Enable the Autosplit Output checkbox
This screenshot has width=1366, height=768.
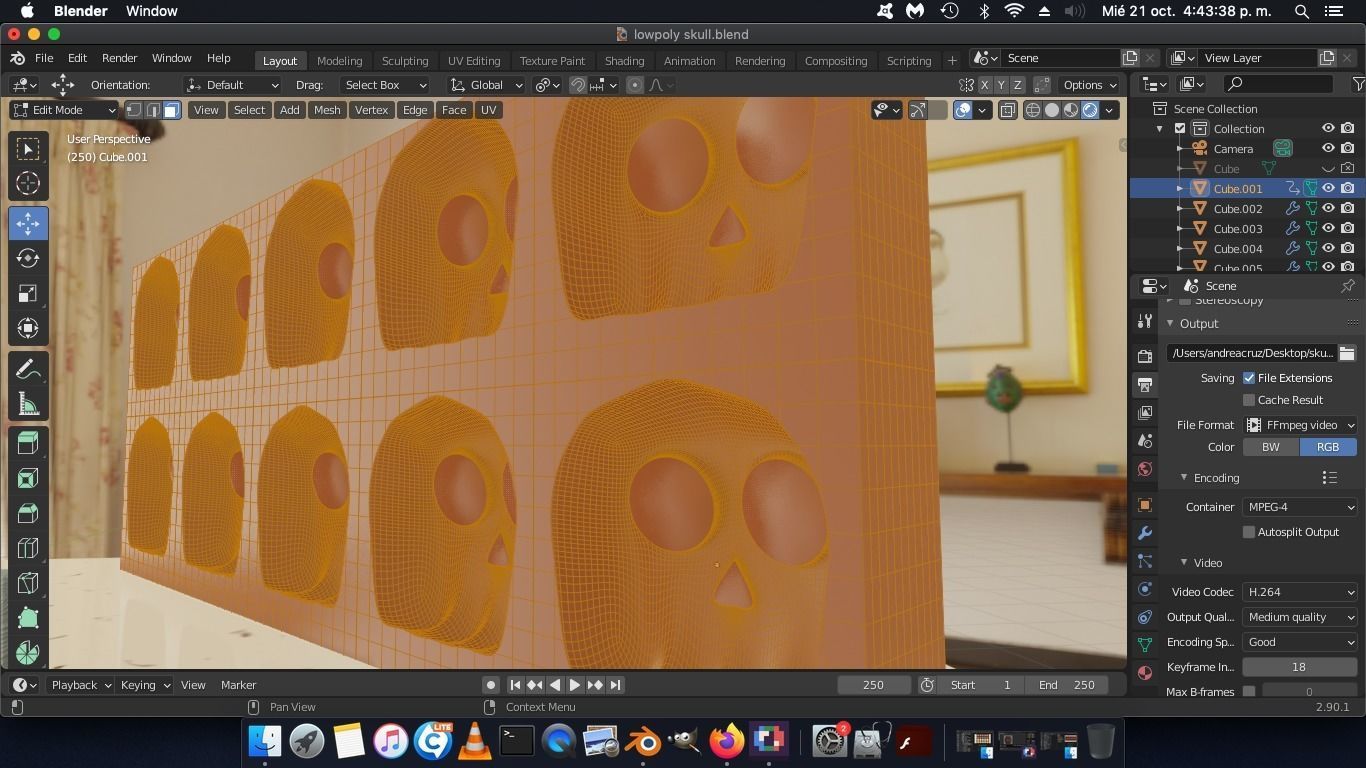(x=1249, y=532)
